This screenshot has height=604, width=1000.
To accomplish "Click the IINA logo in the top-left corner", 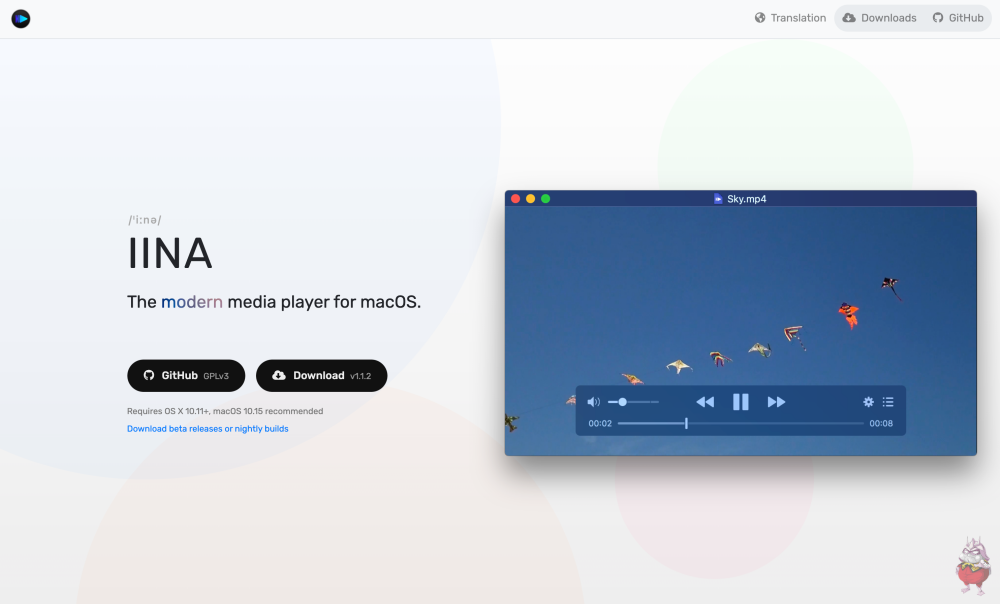I will [x=20, y=18].
